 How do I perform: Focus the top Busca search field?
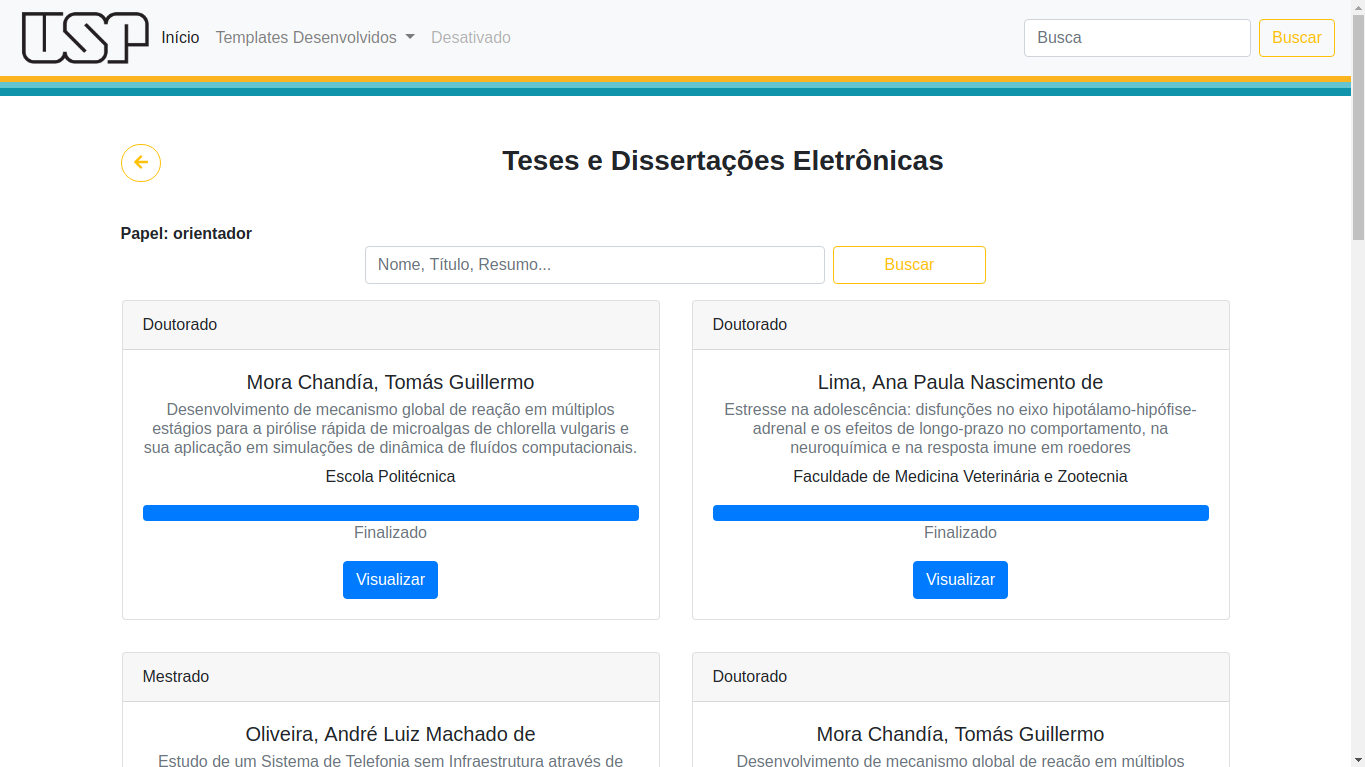click(1137, 38)
